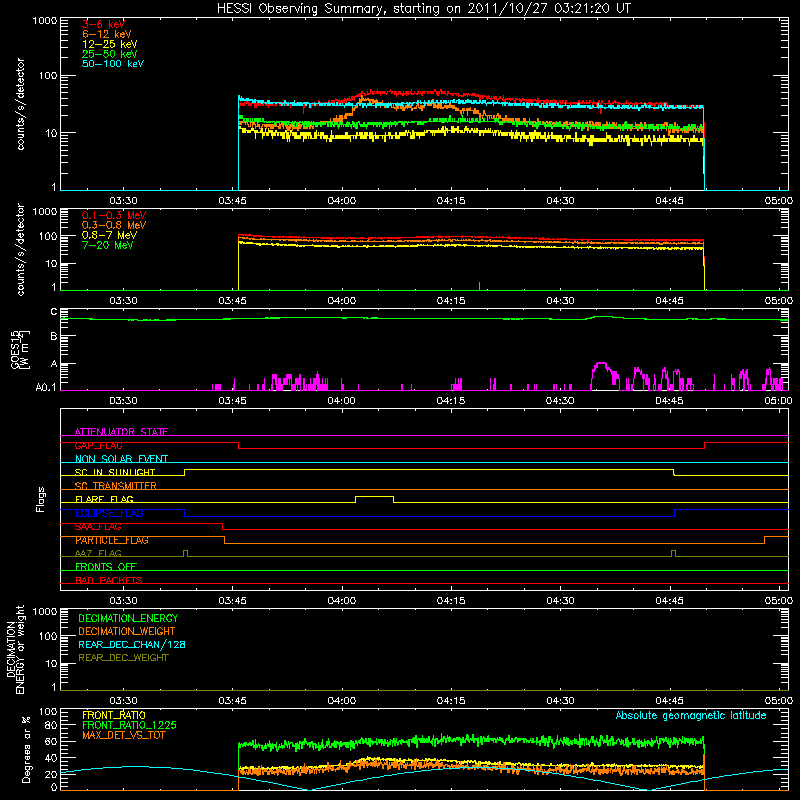Click the counts/s/detector title of top panel
800x800 pixels.
click(x=20, y=104)
